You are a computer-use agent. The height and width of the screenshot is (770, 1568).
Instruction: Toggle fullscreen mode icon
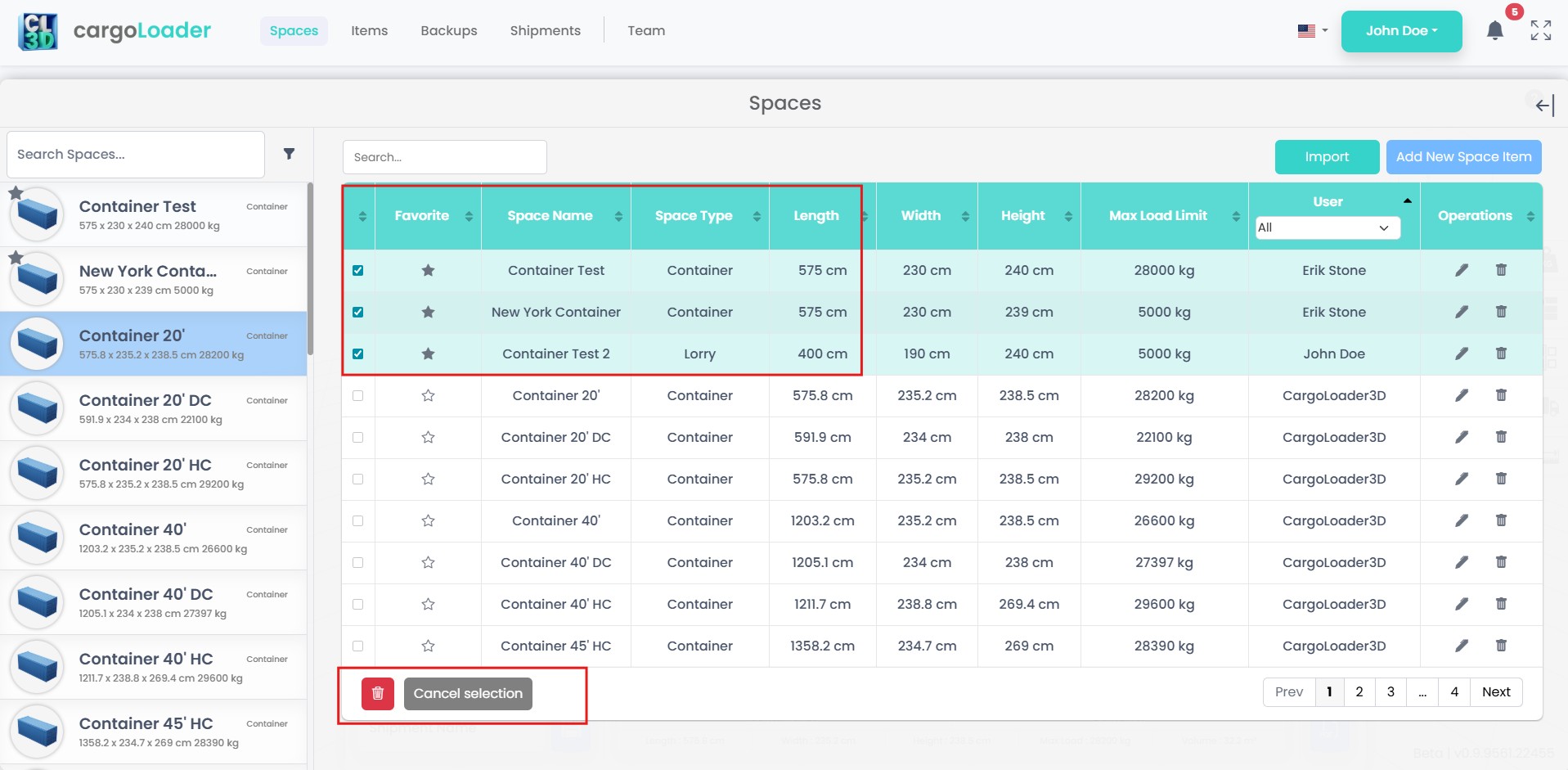click(1540, 31)
